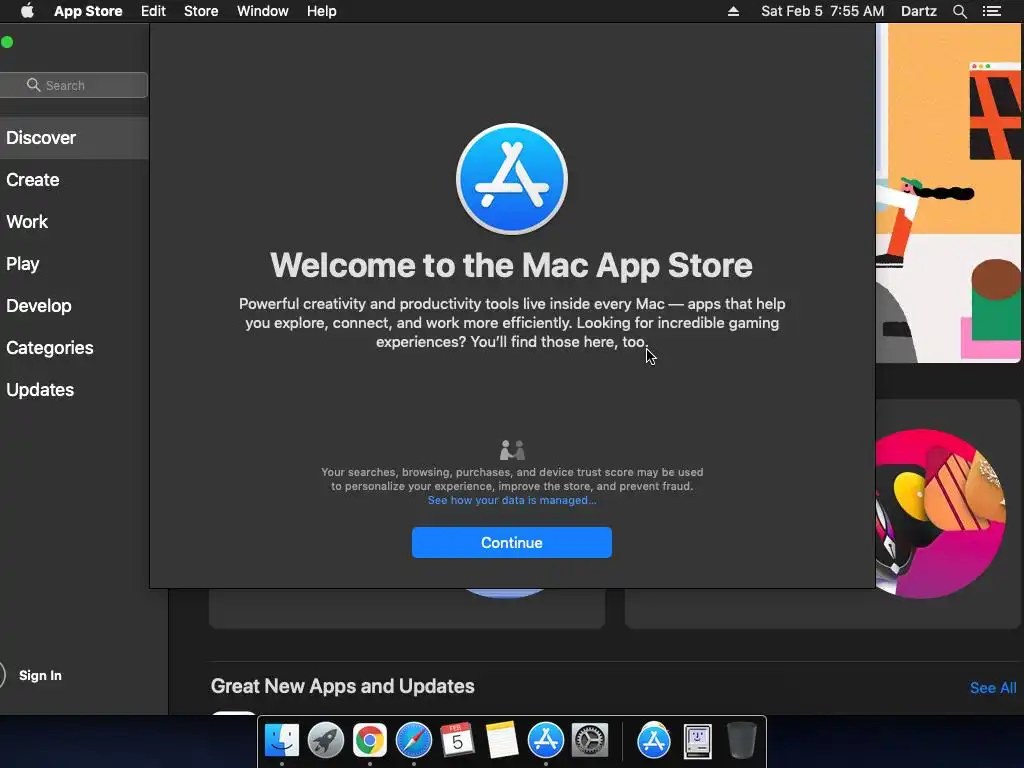Open the Window menu
The height and width of the screenshot is (768, 1024).
click(263, 11)
